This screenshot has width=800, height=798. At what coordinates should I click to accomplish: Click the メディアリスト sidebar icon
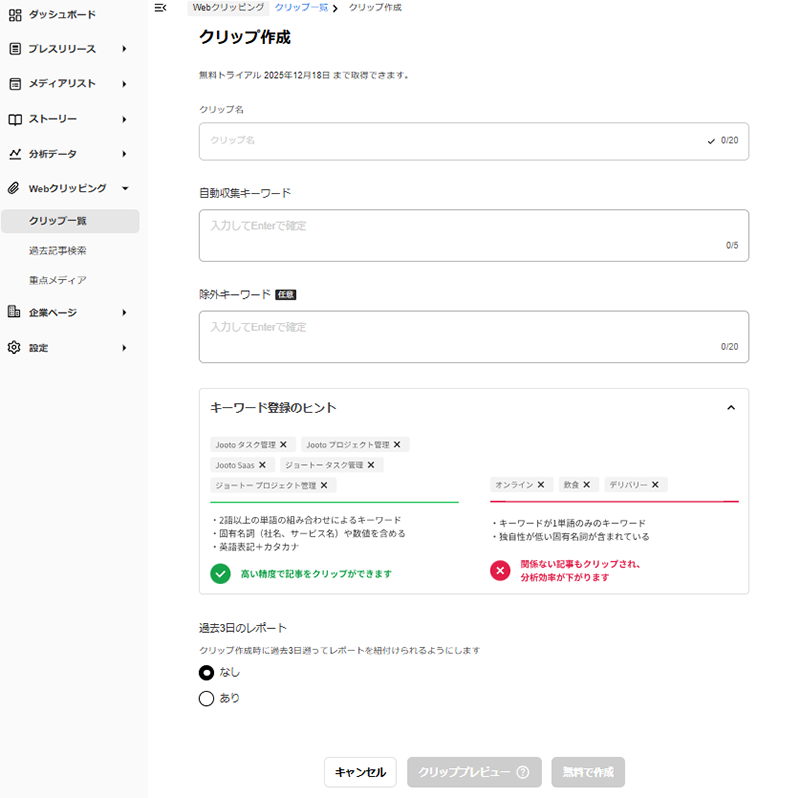15,84
